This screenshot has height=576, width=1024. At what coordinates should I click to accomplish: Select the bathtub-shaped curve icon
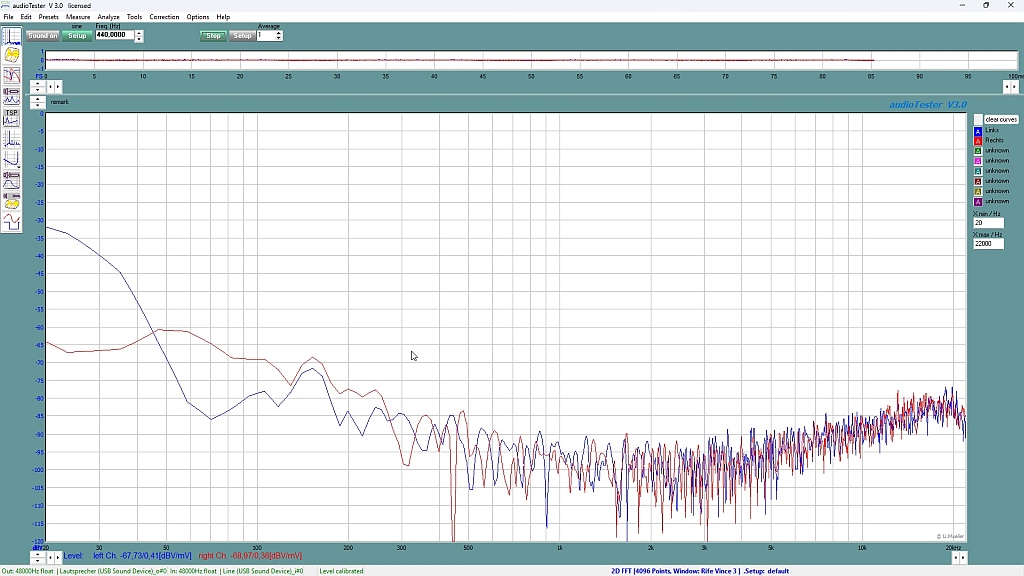click(x=12, y=159)
